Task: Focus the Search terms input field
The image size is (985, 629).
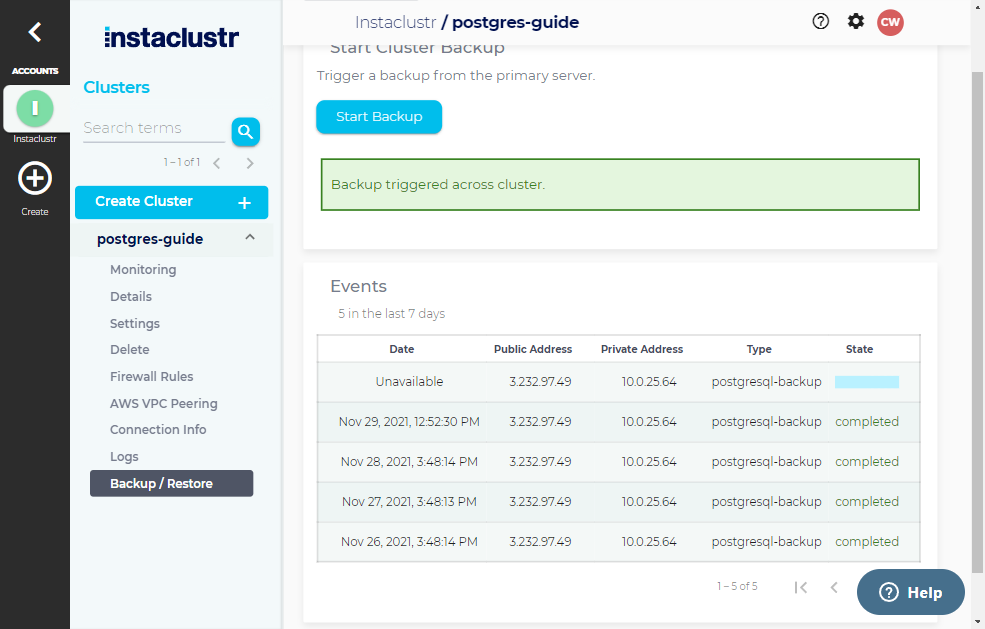Action: (x=154, y=129)
